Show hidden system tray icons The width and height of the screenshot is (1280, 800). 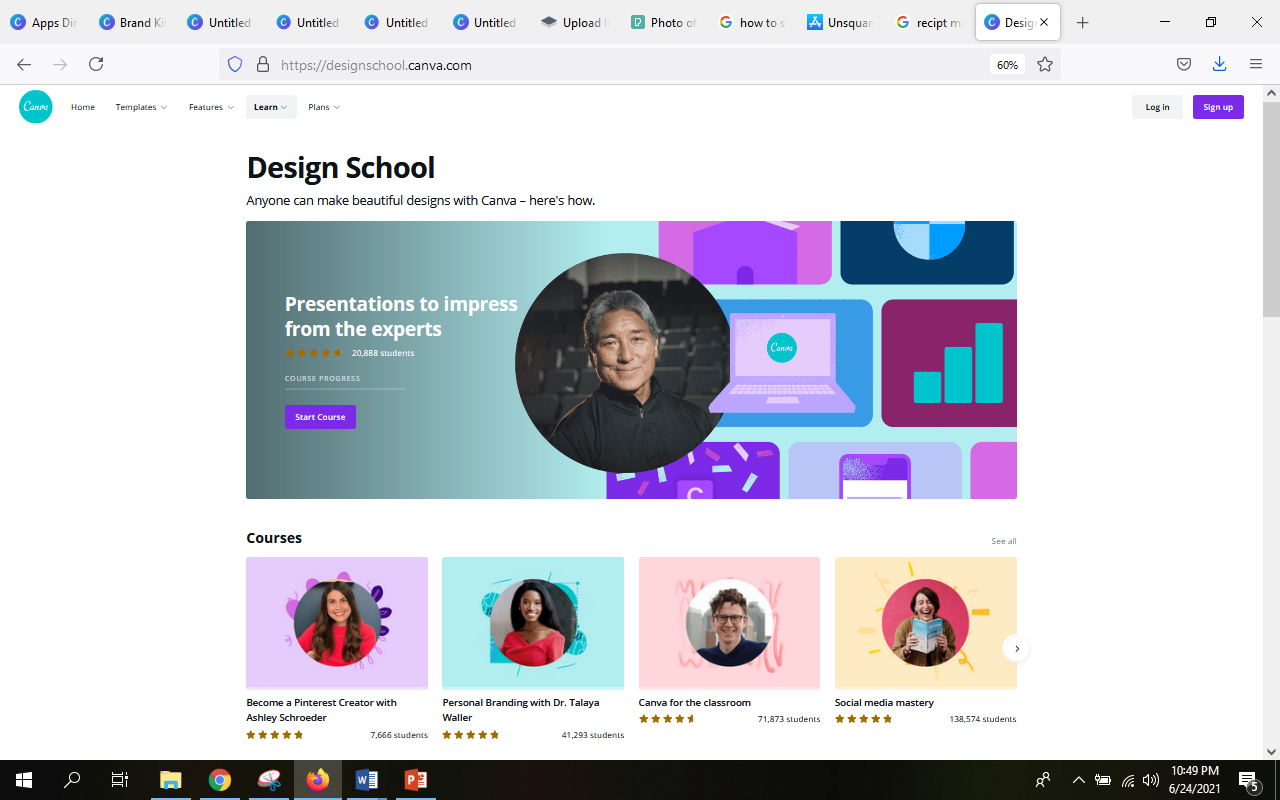[1078, 780]
